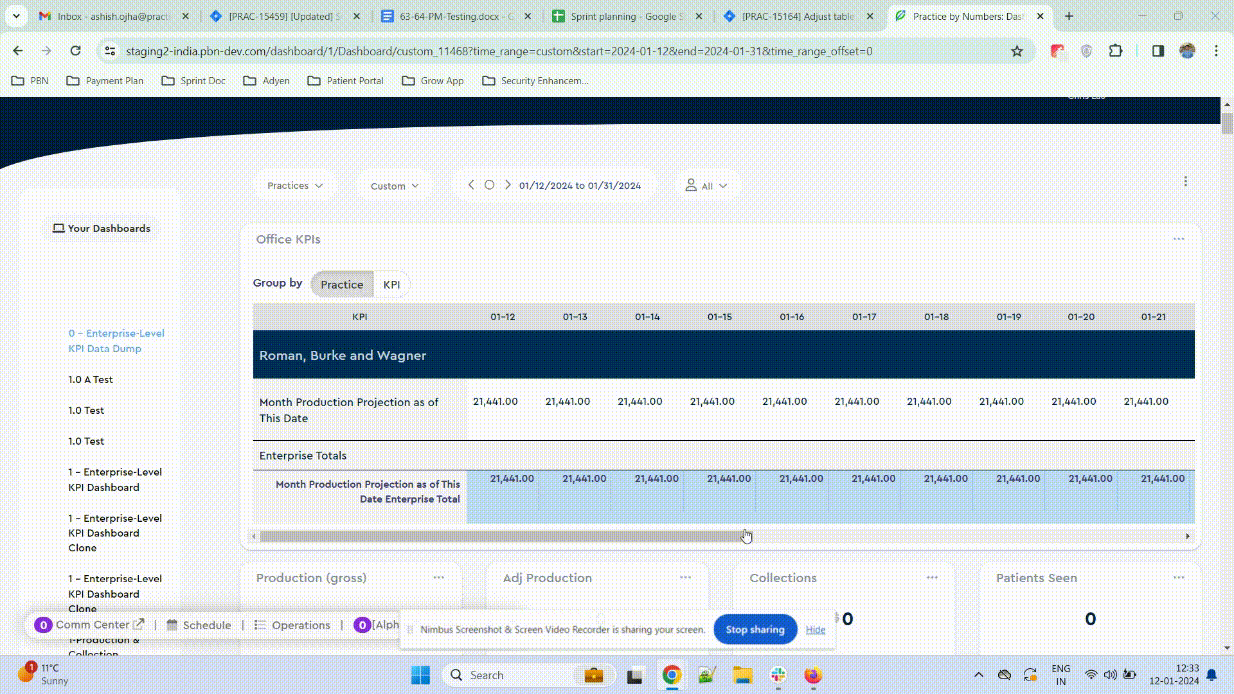Open the Comm Center link
This screenshot has width=1234, height=694.
tap(89, 625)
